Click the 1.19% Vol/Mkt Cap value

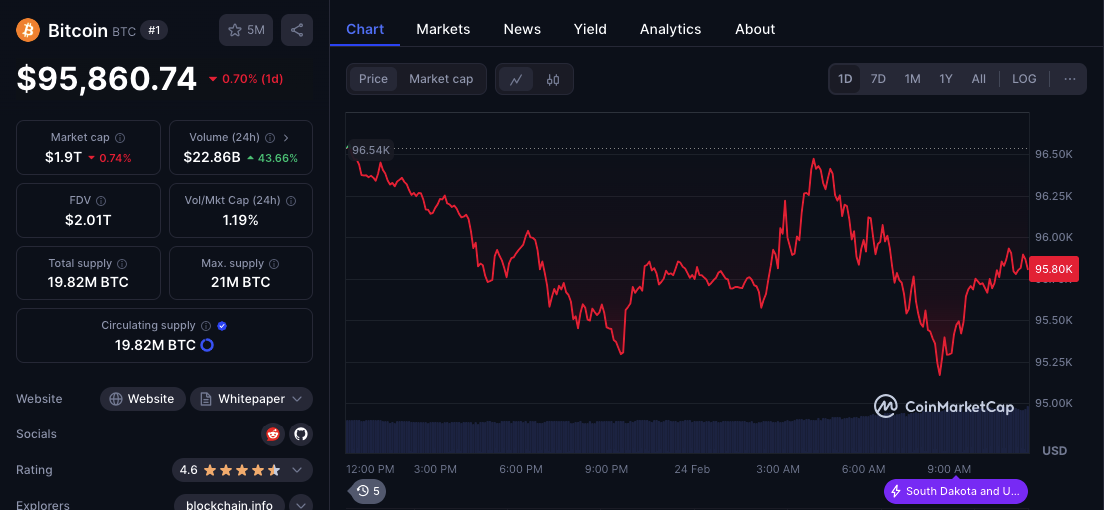241,220
